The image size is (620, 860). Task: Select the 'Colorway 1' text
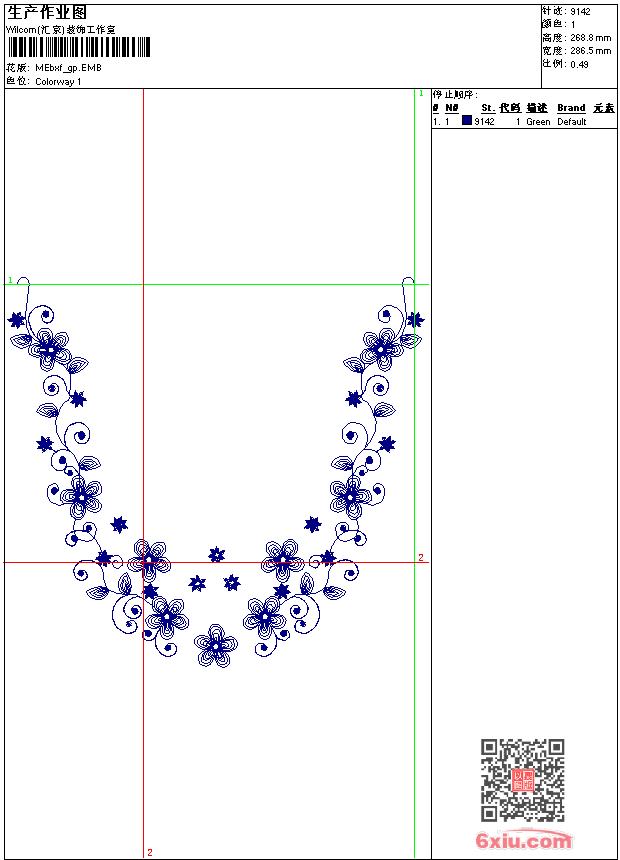(58, 82)
